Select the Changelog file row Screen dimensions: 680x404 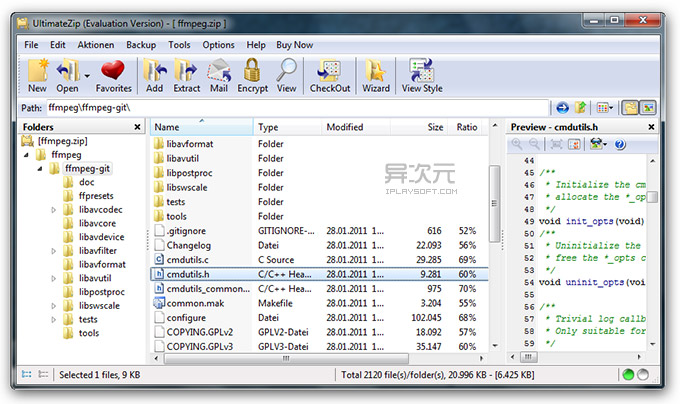point(319,245)
